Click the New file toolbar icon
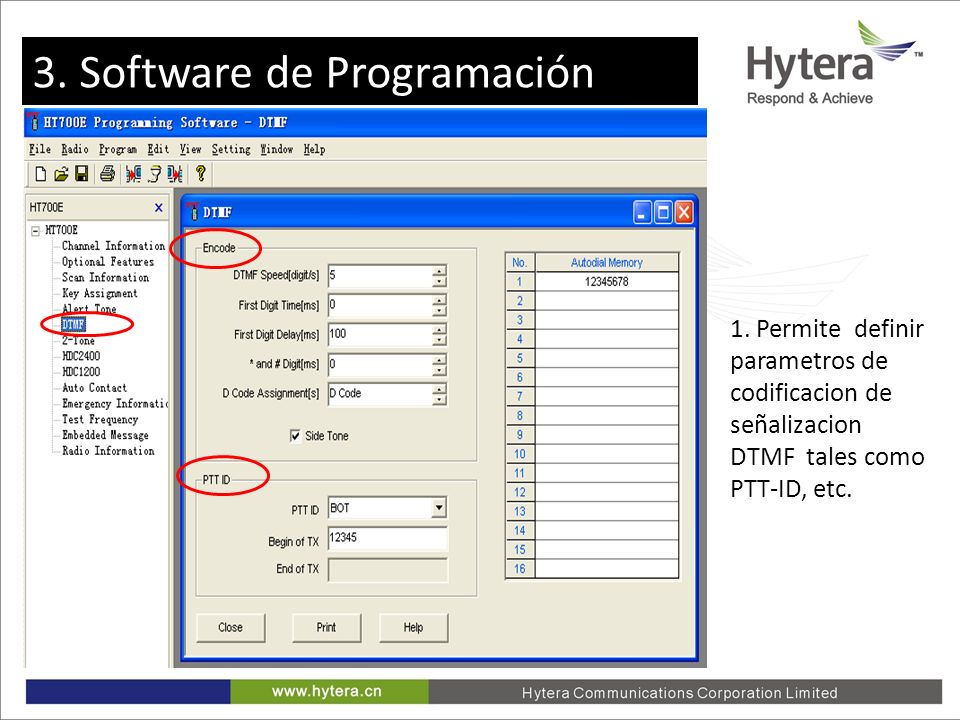The height and width of the screenshot is (720, 960). click(x=40, y=174)
